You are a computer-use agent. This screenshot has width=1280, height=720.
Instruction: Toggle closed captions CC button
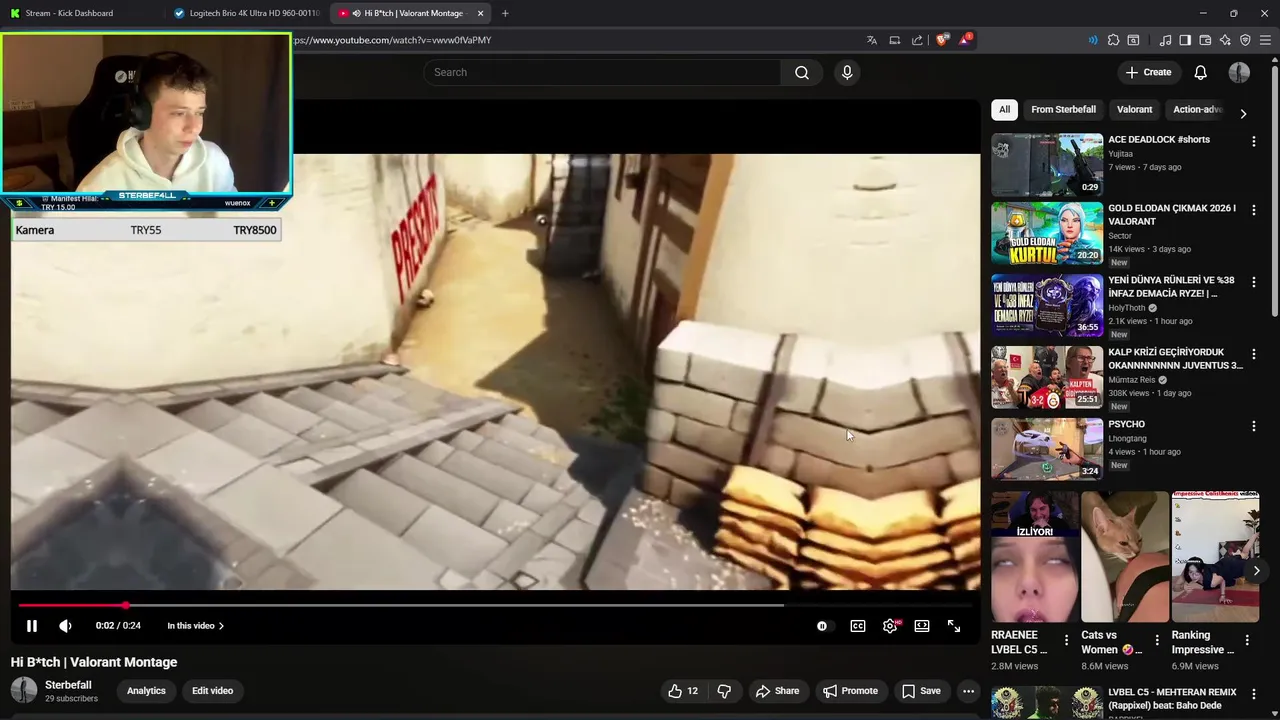(858, 626)
